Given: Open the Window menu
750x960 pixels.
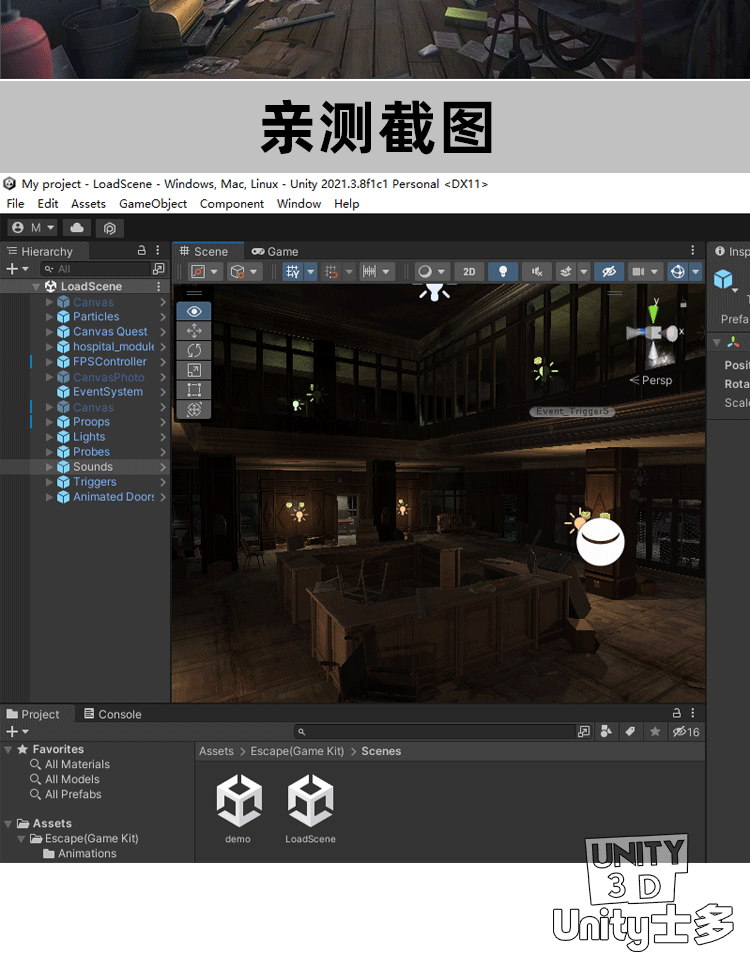Looking at the screenshot, I should pyautogui.click(x=299, y=203).
